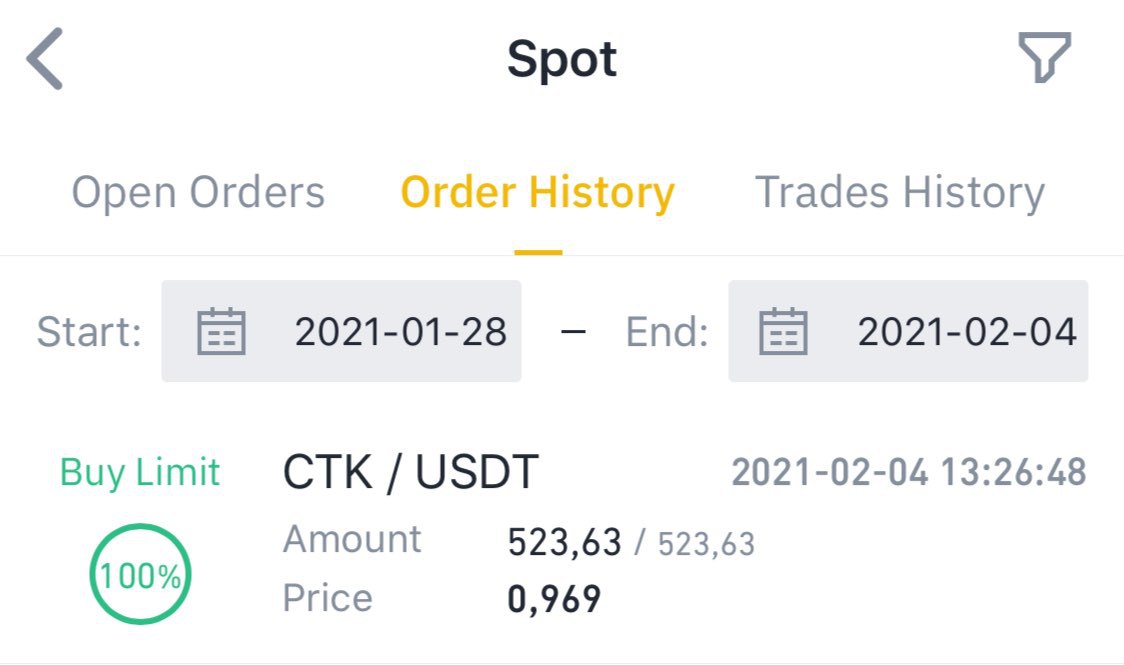Tap the 100% filled progress circle
This screenshot has width=1124, height=665.
141,575
